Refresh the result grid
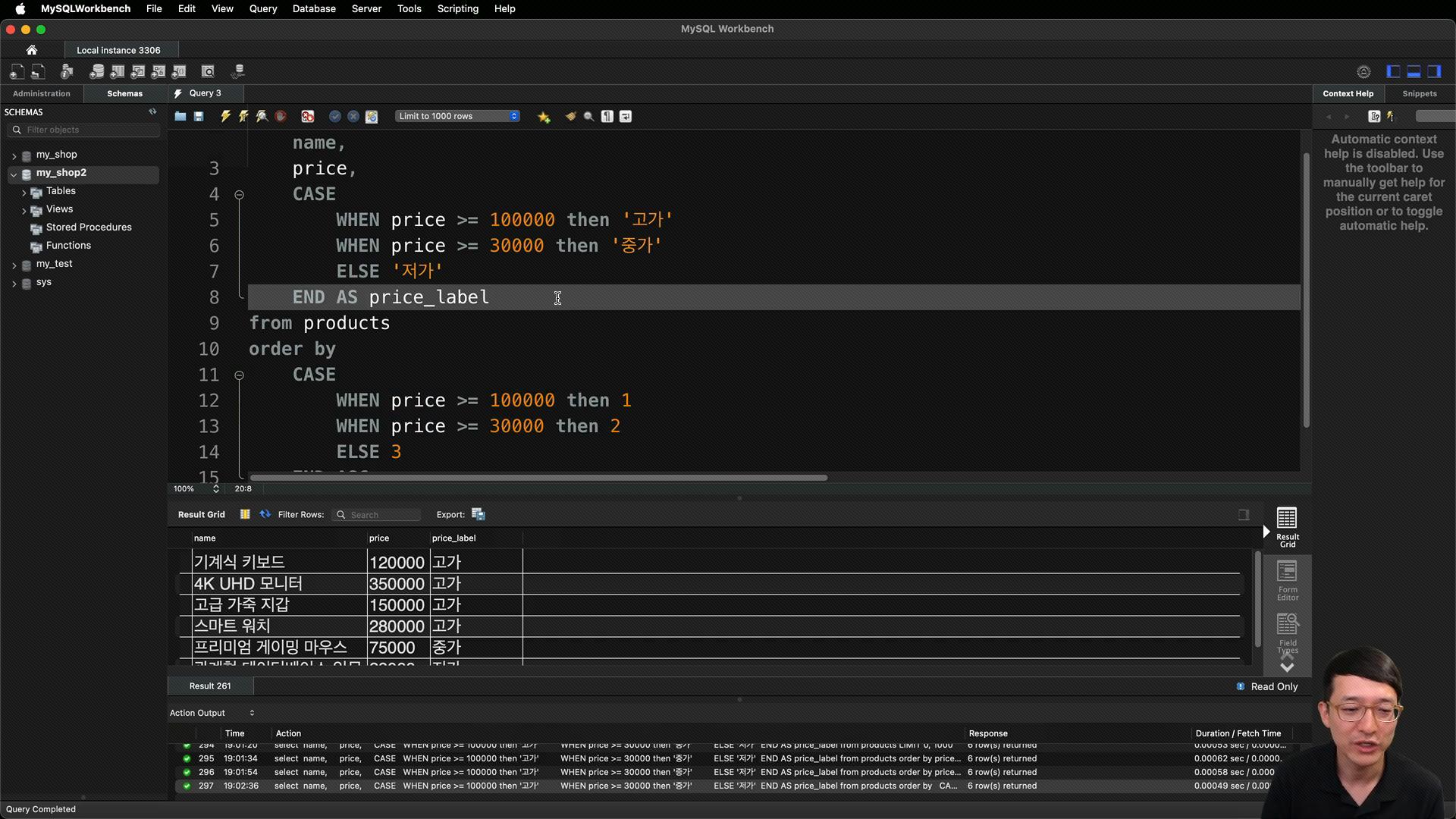The image size is (1456, 819). pos(265,514)
